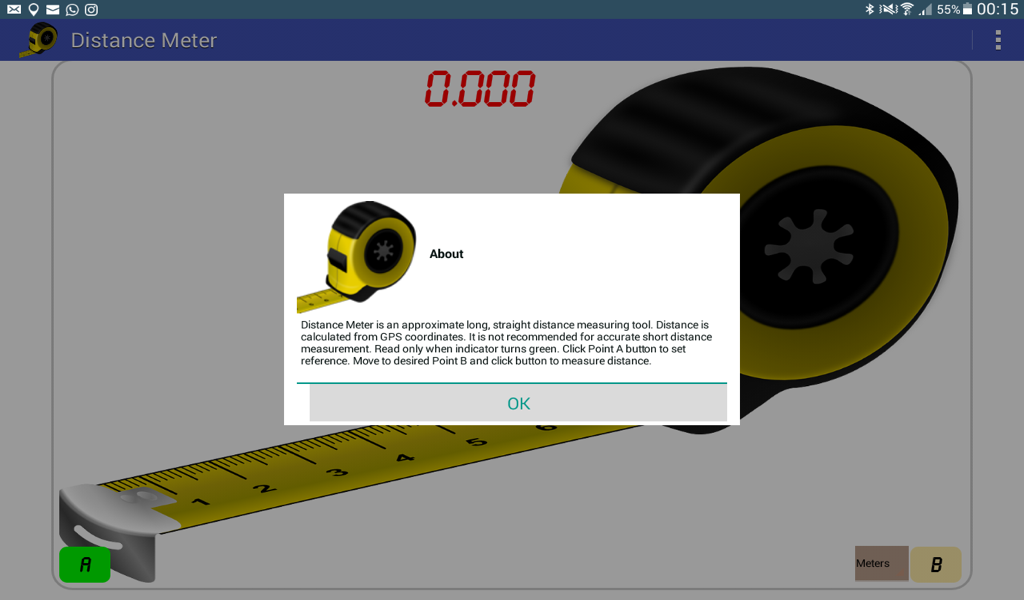1024x600 pixels.
Task: Select the 0.000 distance readout
Action: [481, 90]
